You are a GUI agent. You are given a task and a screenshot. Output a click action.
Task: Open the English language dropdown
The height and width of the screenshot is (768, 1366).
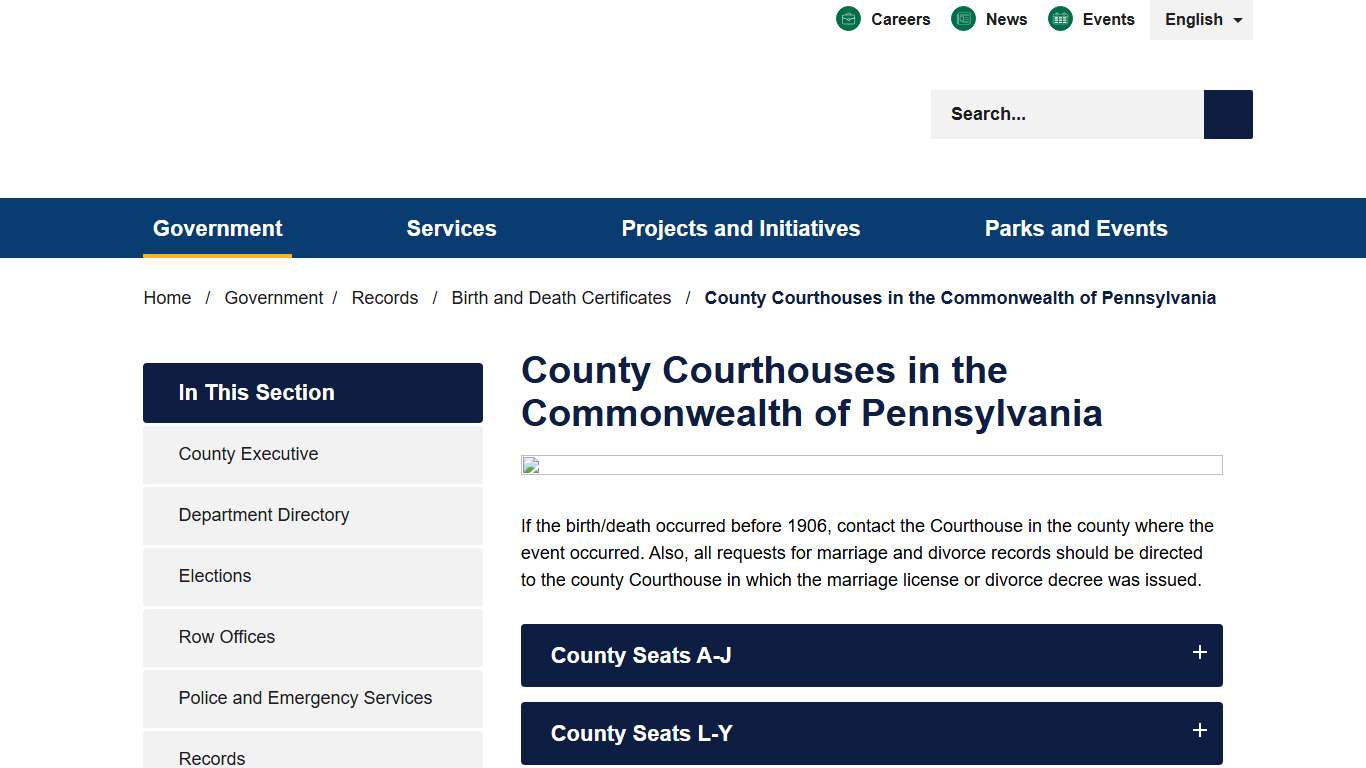coord(1200,19)
